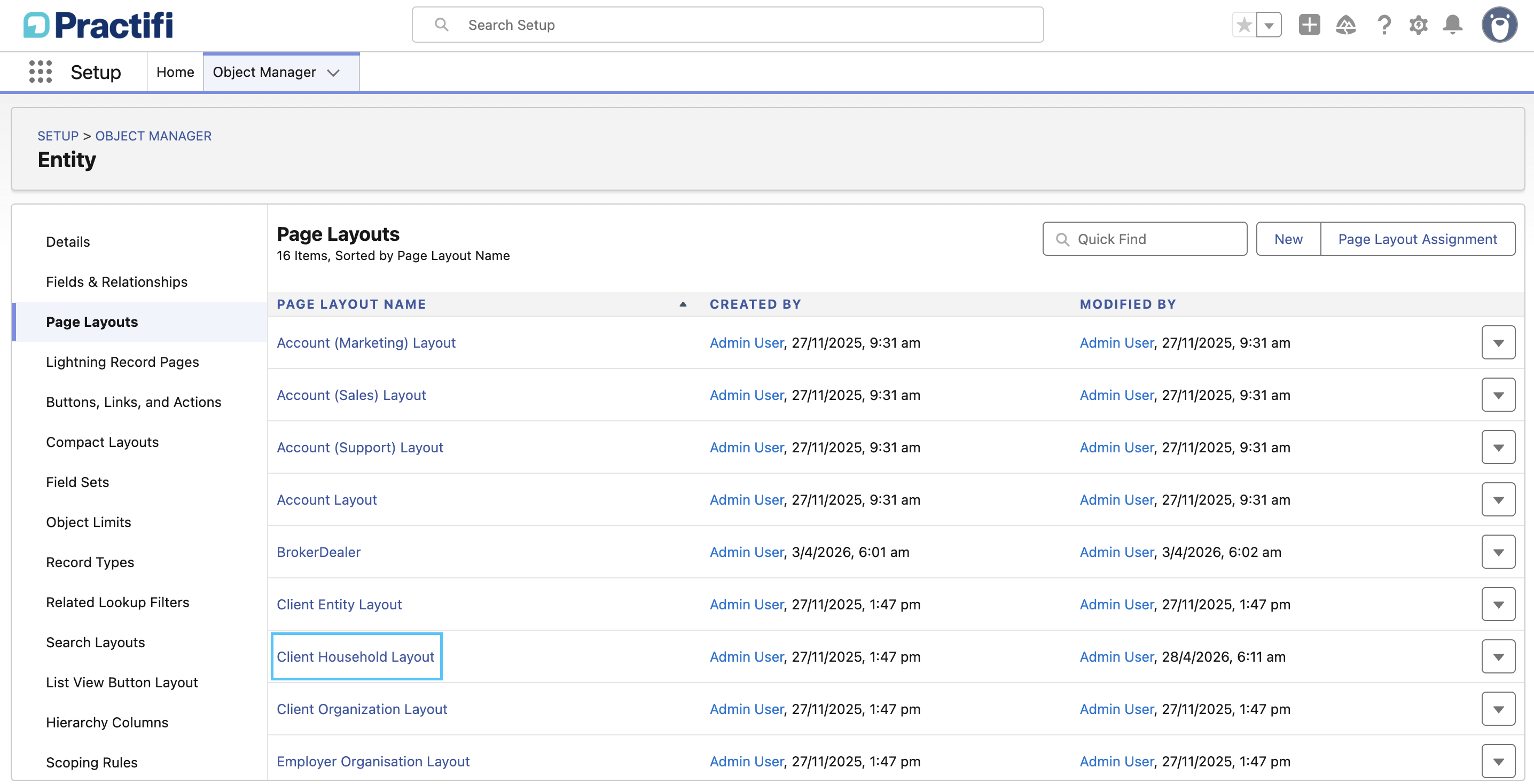1534x784 pixels.
Task: Open the setup gear icon
Action: 1418,25
